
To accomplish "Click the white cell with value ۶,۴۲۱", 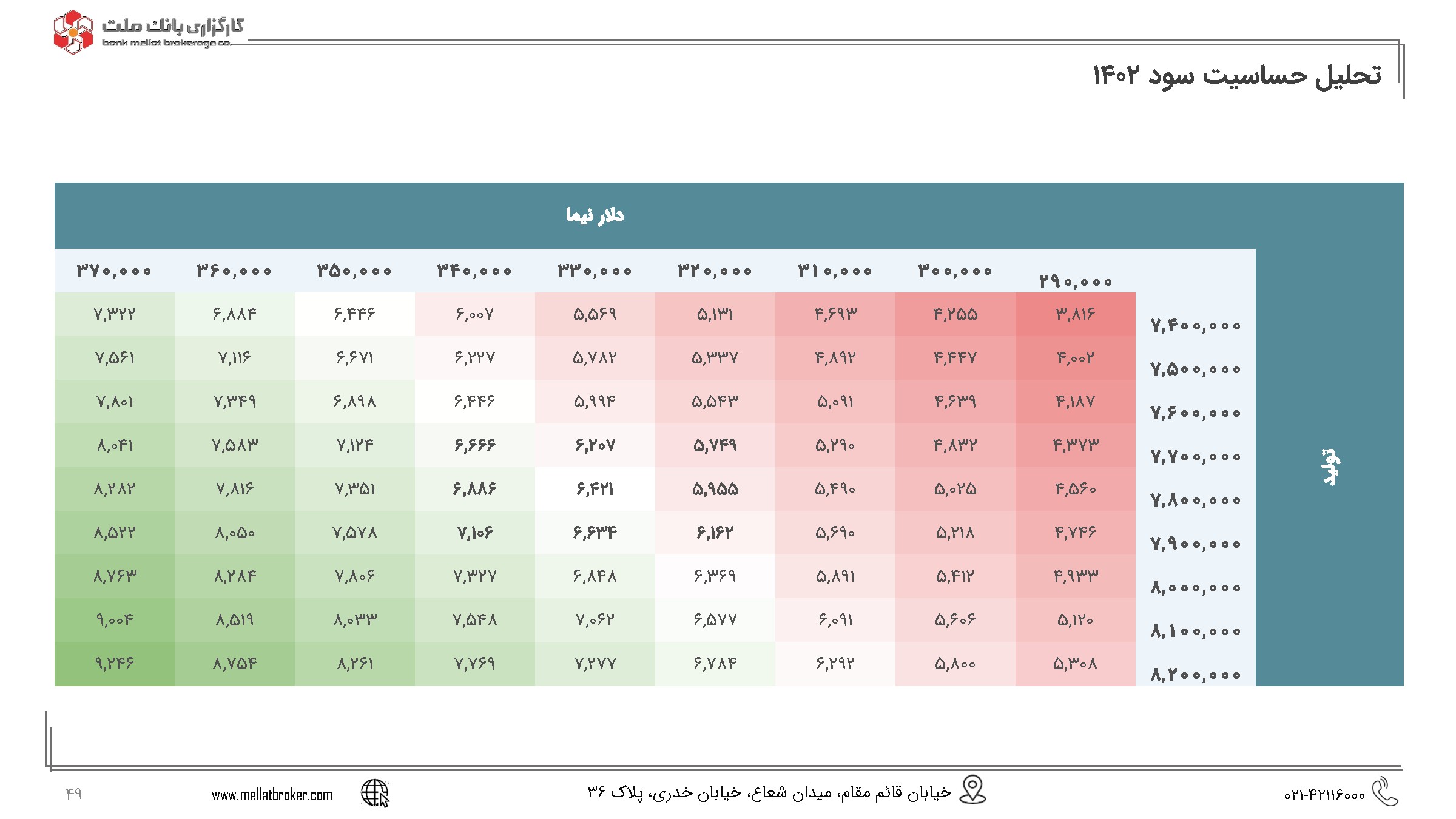I will pos(595,489).
